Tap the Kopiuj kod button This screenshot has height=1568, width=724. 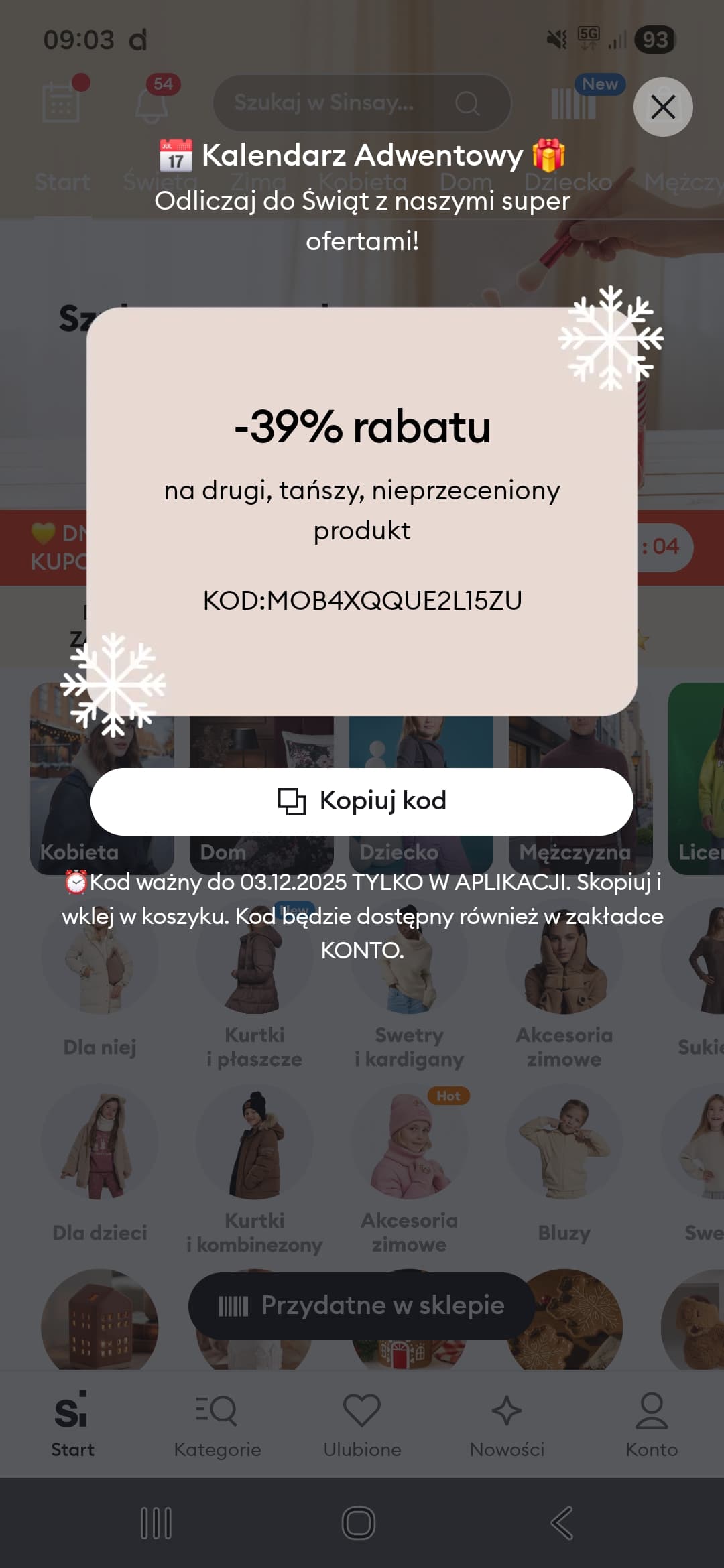click(x=362, y=801)
